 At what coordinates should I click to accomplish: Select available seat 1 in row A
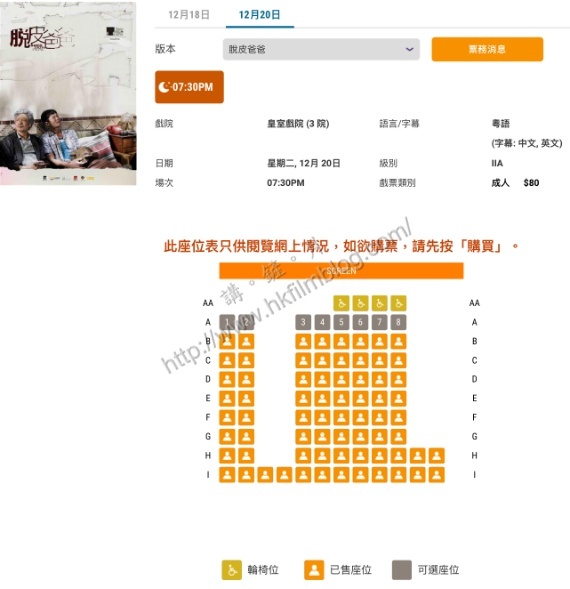(x=227, y=322)
